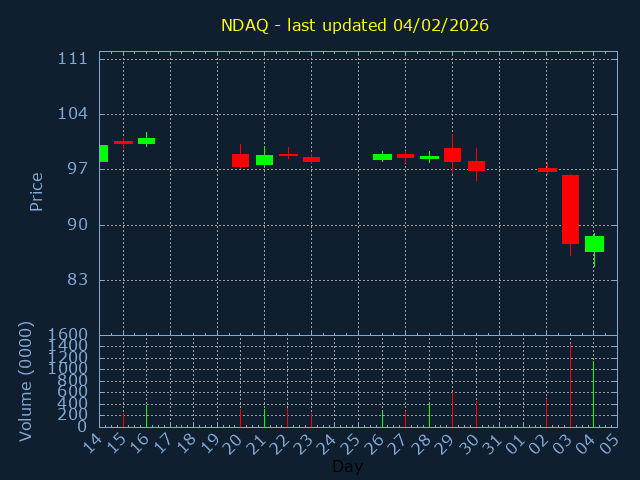The image size is (640, 480).
Task: Select the red candlestick on day 27
Action: tap(405, 156)
